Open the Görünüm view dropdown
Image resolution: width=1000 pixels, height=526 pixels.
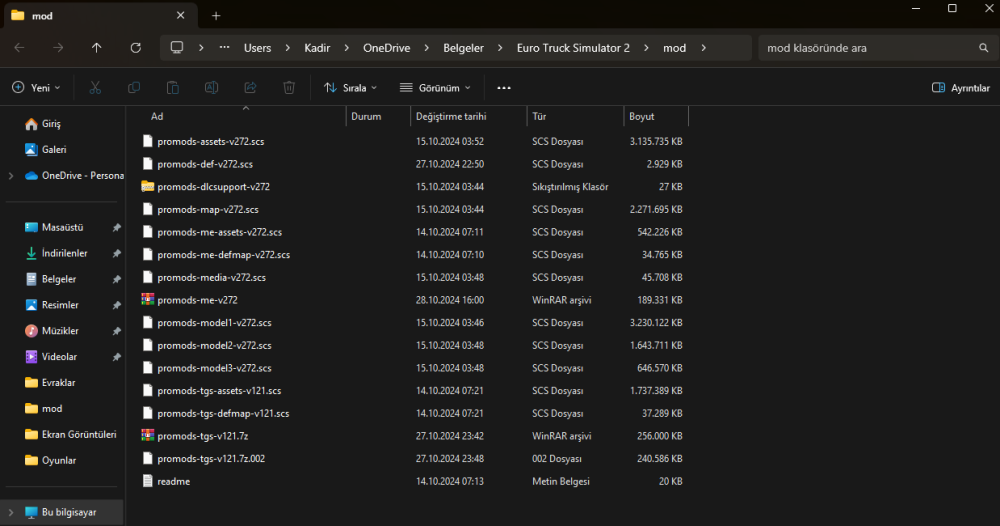[434, 88]
